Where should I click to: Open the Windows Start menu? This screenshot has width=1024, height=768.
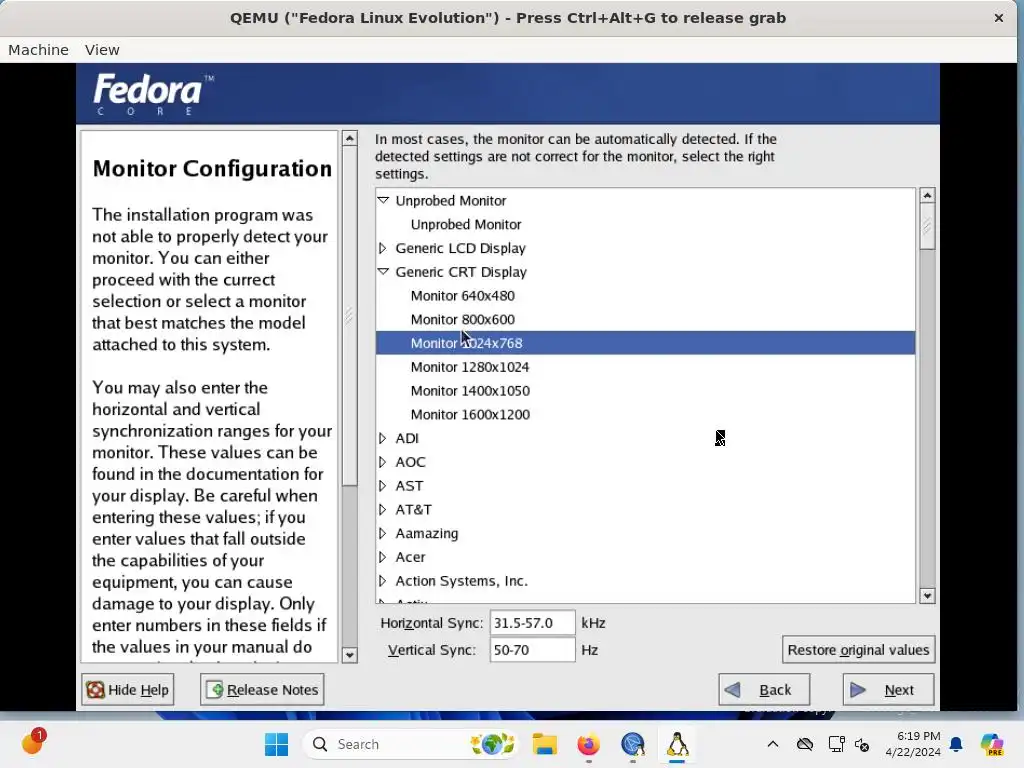pos(276,744)
